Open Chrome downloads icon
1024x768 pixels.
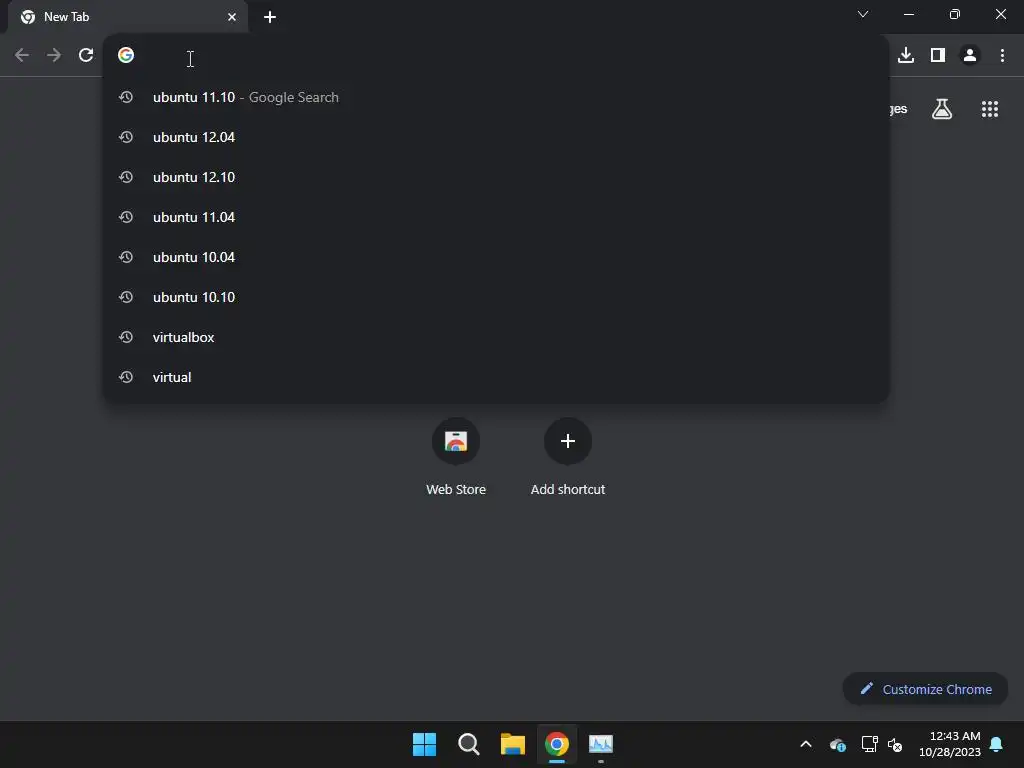click(906, 56)
